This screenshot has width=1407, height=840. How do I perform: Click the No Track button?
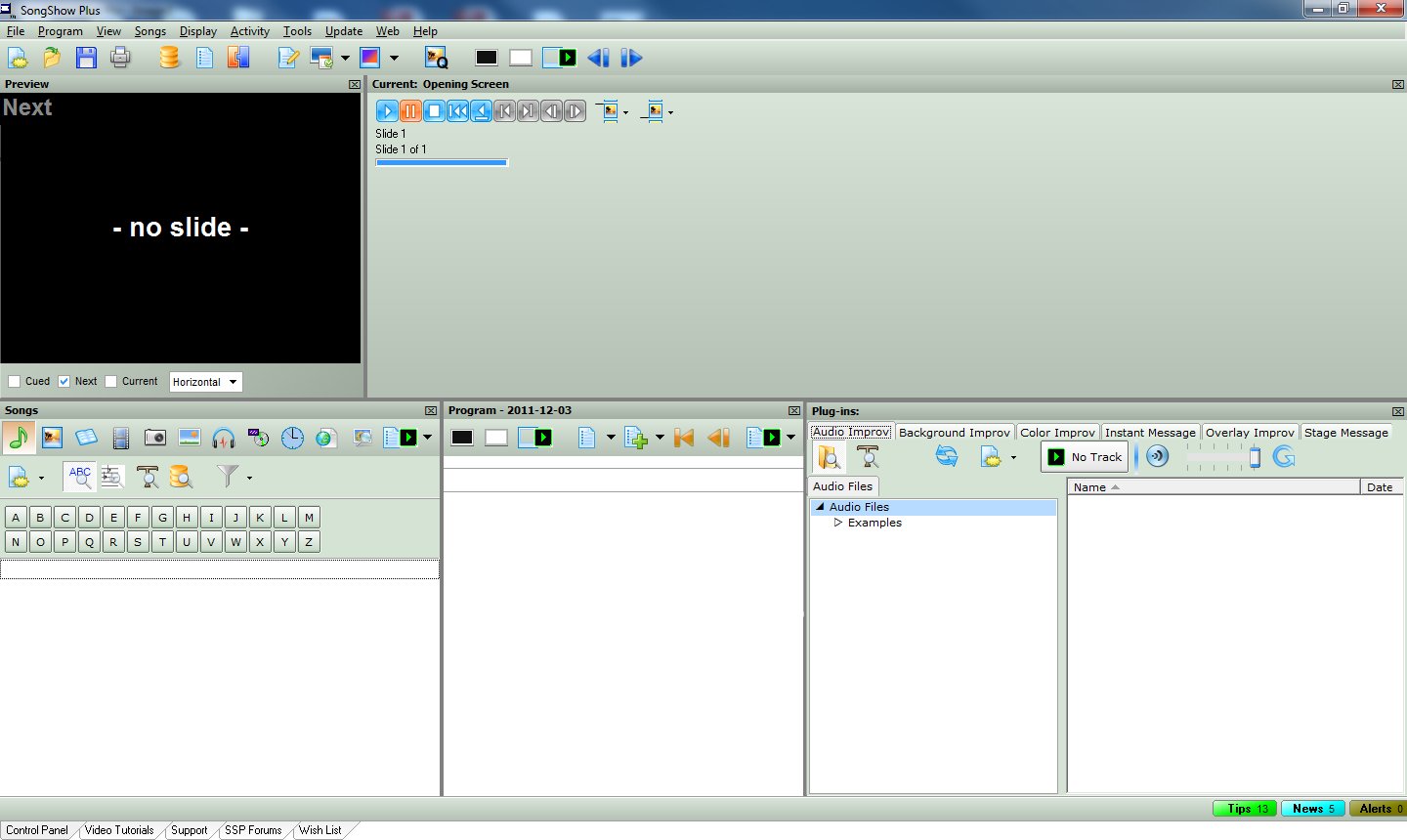tap(1085, 456)
